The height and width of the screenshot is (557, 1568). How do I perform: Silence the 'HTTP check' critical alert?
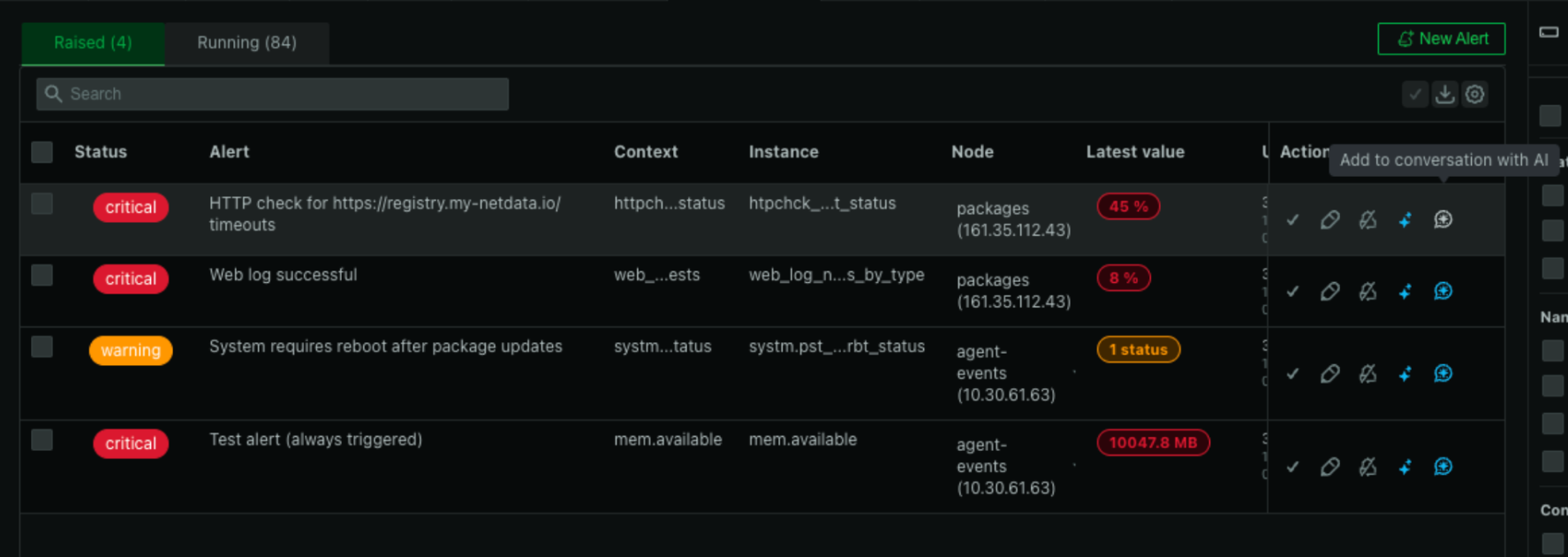[1368, 219]
